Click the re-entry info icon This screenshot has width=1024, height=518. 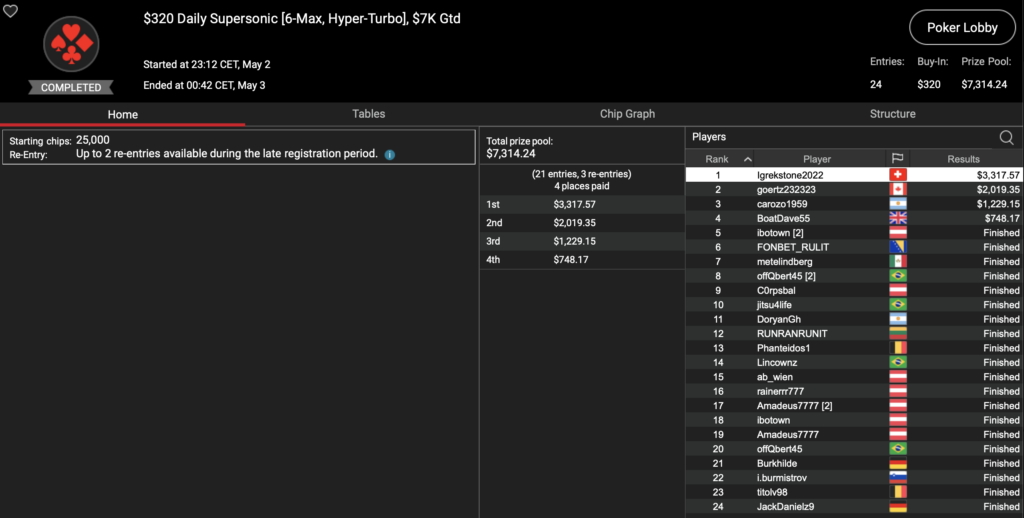click(x=390, y=155)
